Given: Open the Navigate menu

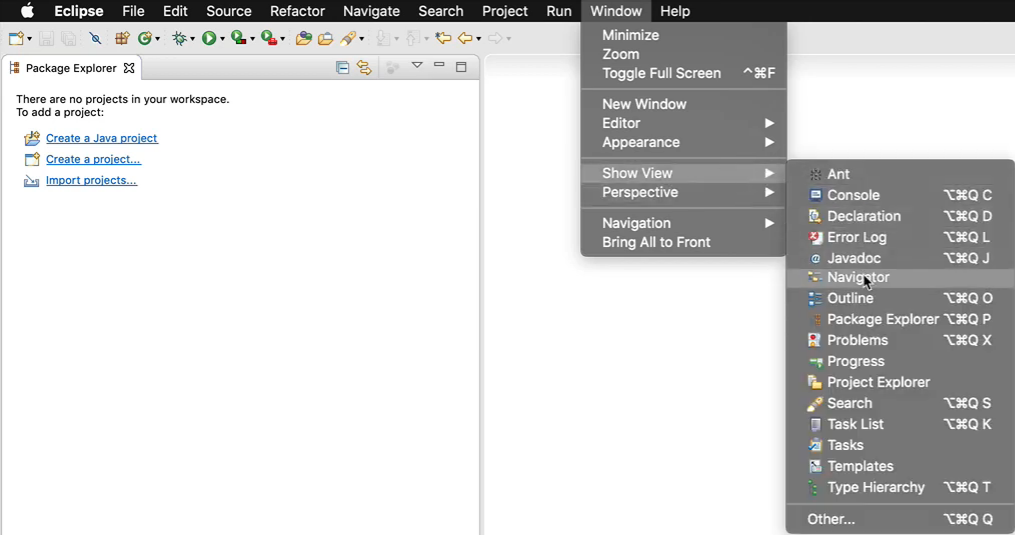Looking at the screenshot, I should (372, 11).
